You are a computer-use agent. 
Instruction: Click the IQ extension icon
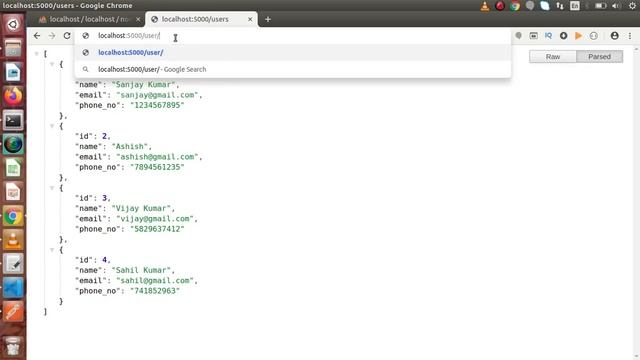[x=548, y=36]
